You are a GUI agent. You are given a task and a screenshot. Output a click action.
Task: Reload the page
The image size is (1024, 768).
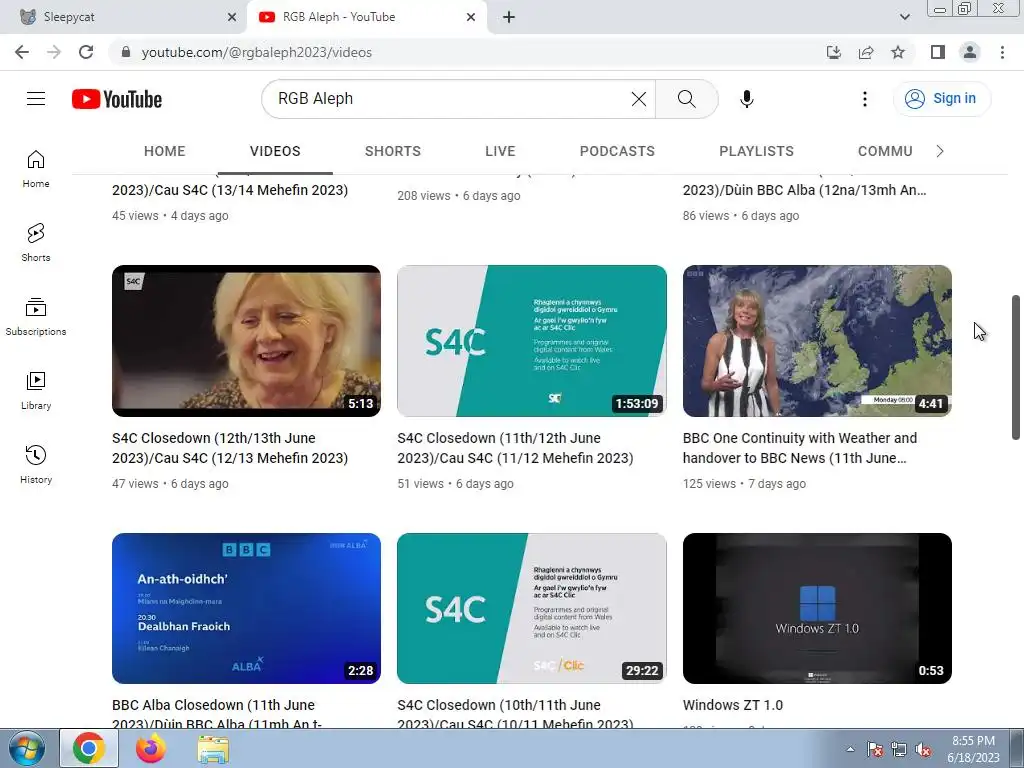coord(86,52)
